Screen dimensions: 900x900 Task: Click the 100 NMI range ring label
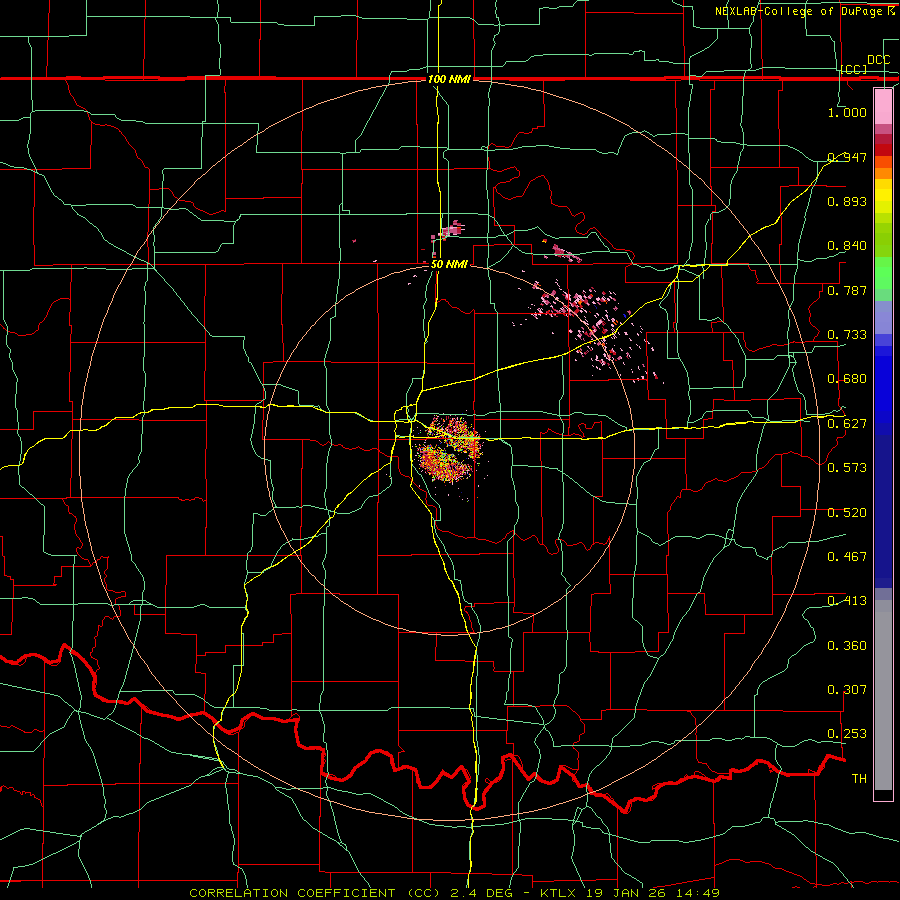point(449,79)
